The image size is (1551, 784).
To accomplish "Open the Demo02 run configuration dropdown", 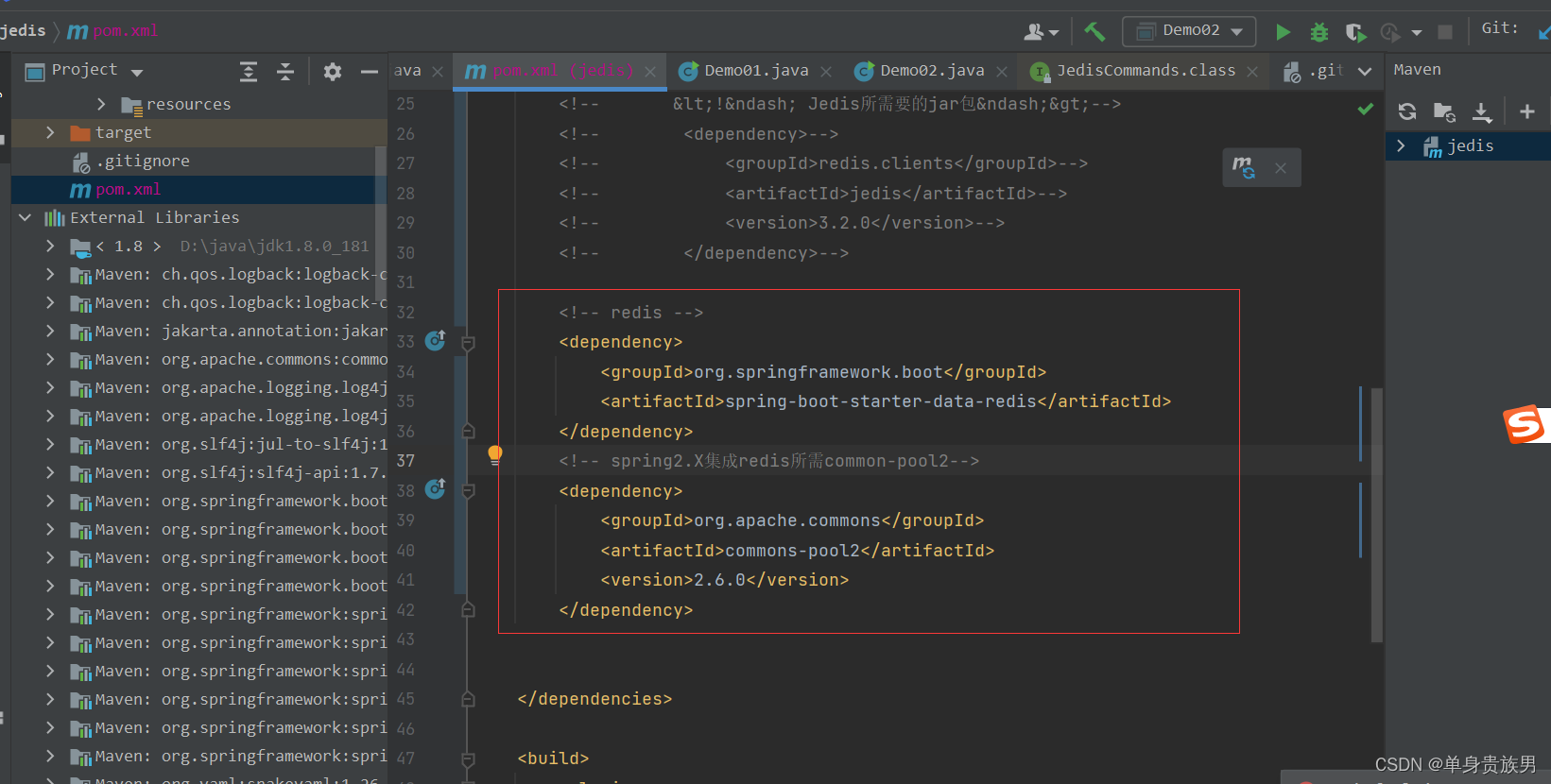I will pos(1189,31).
